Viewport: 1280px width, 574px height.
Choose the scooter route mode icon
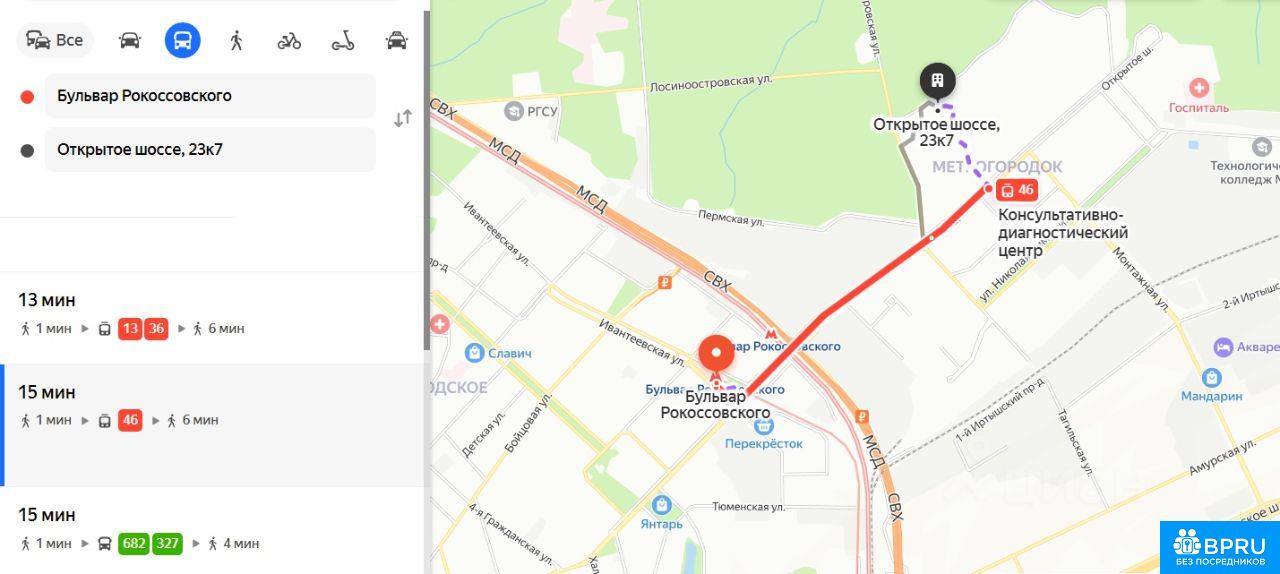(x=343, y=40)
